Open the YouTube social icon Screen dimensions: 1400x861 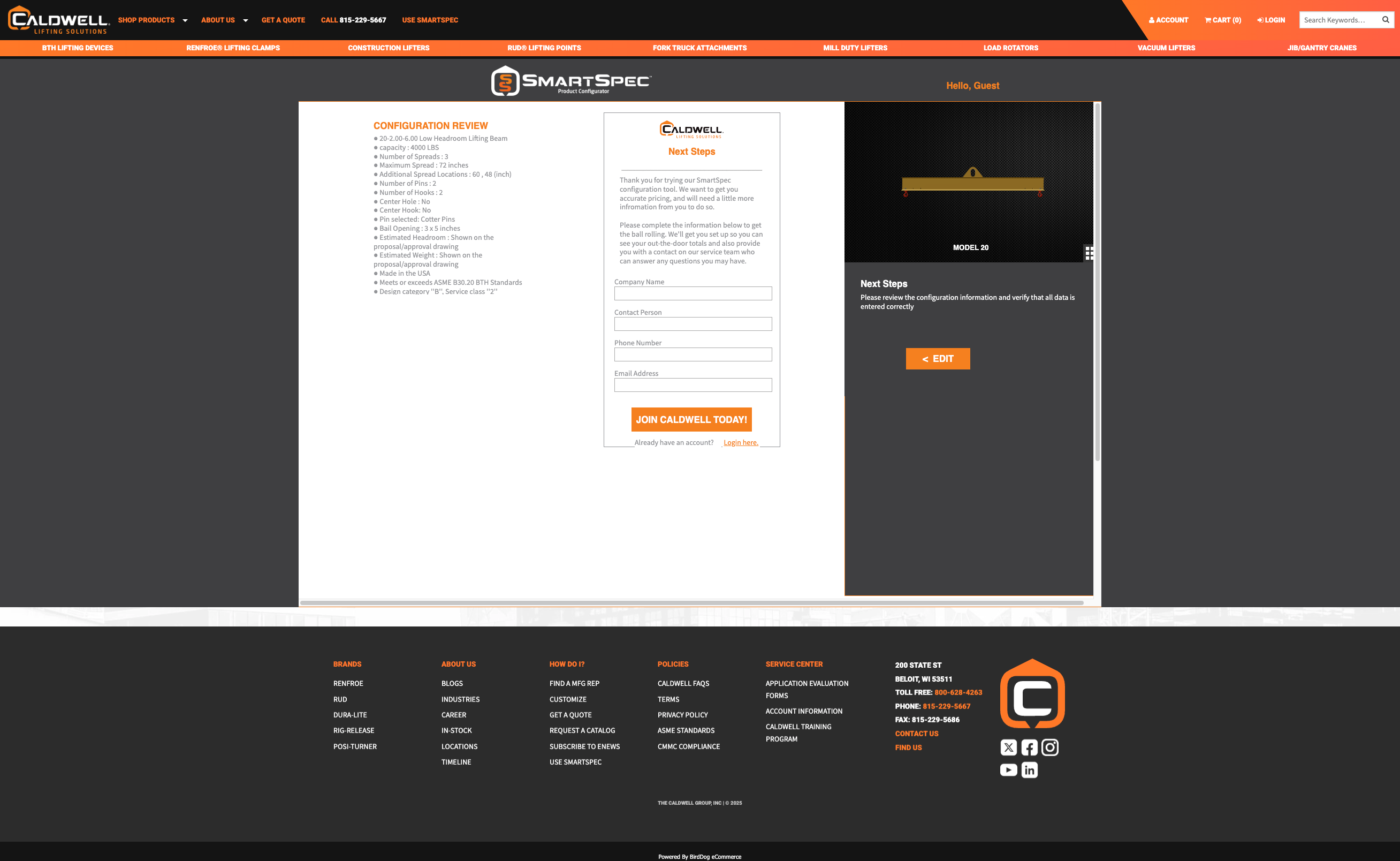(1008, 770)
